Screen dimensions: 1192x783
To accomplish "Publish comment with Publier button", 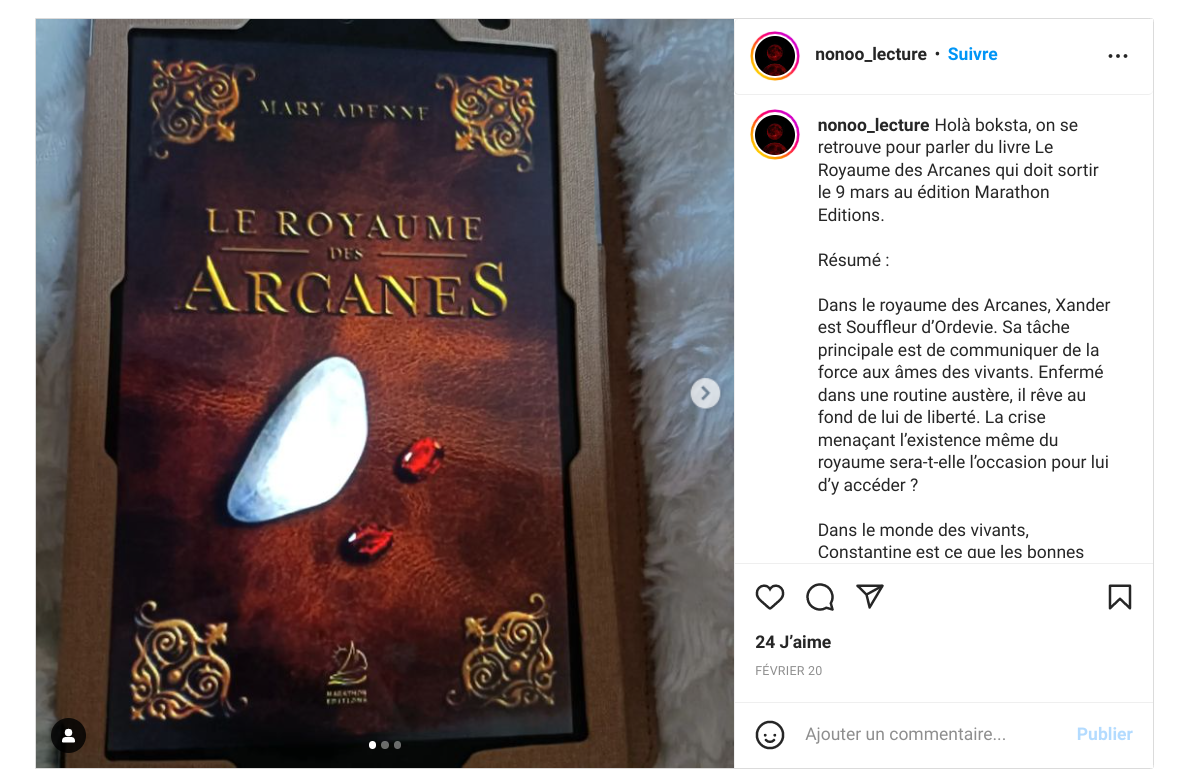I will (x=1104, y=734).
